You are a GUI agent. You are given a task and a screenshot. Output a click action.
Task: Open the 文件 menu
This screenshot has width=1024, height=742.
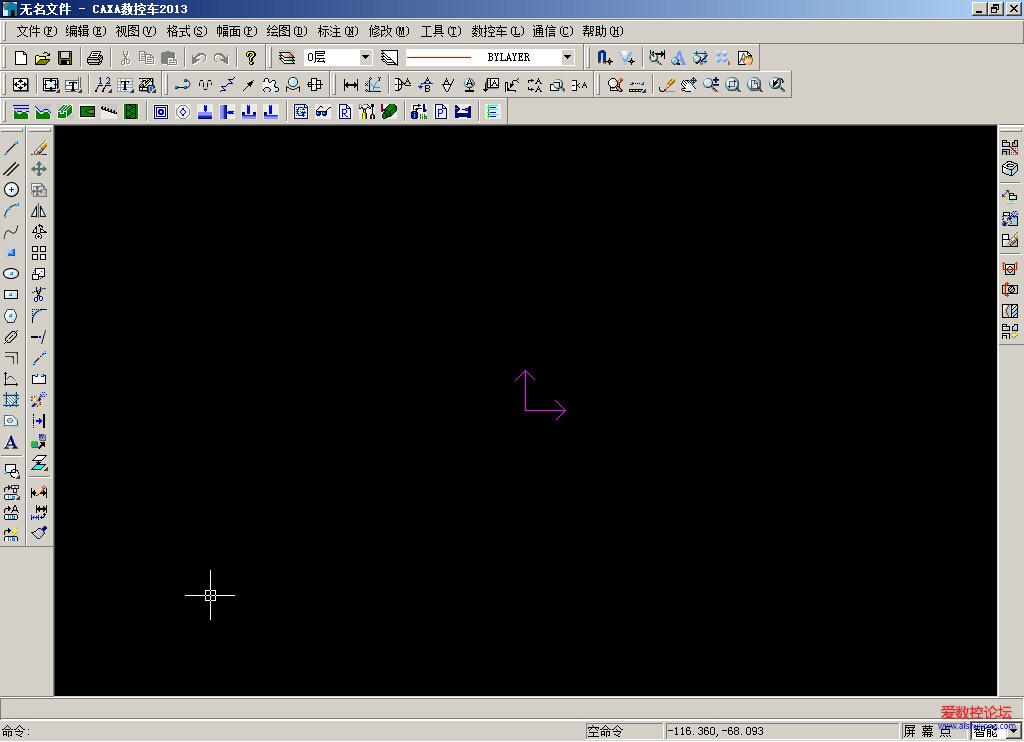(x=34, y=31)
